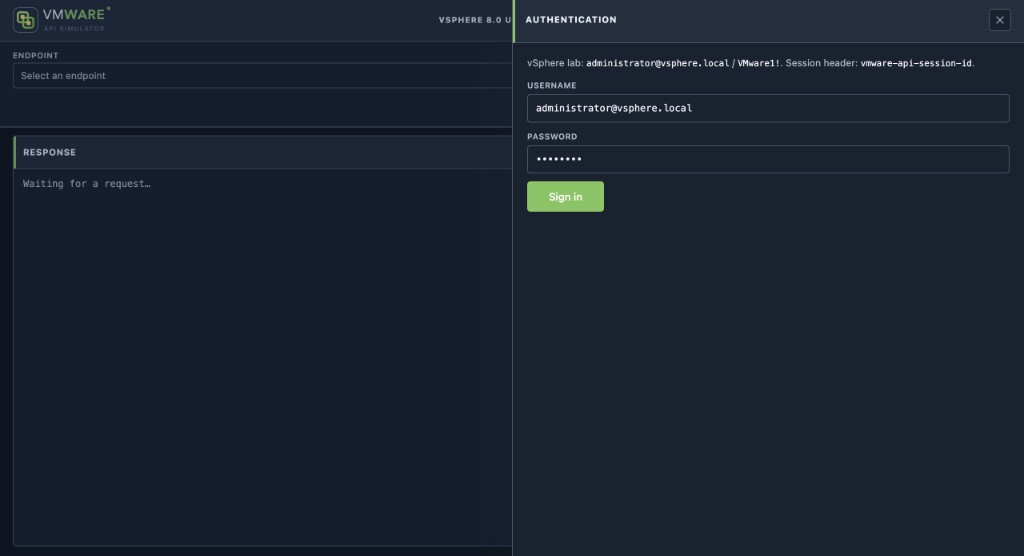
Task: Click the vSphere 8.0 version label
Action: click(x=475, y=20)
